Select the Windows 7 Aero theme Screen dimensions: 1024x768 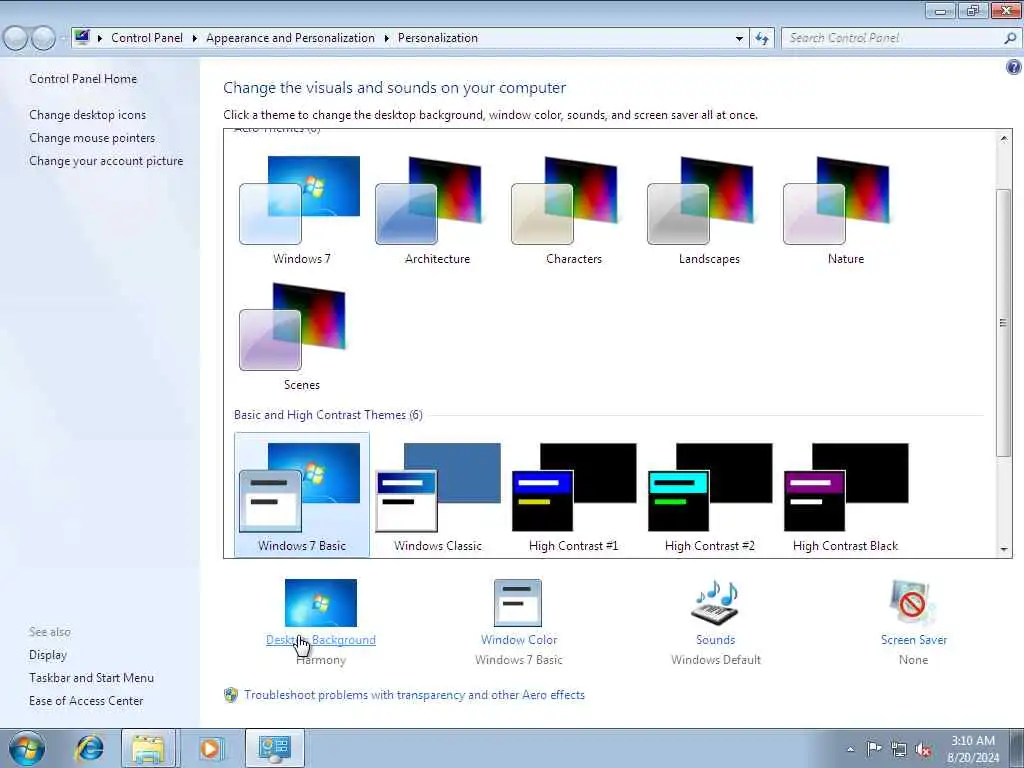(x=301, y=210)
